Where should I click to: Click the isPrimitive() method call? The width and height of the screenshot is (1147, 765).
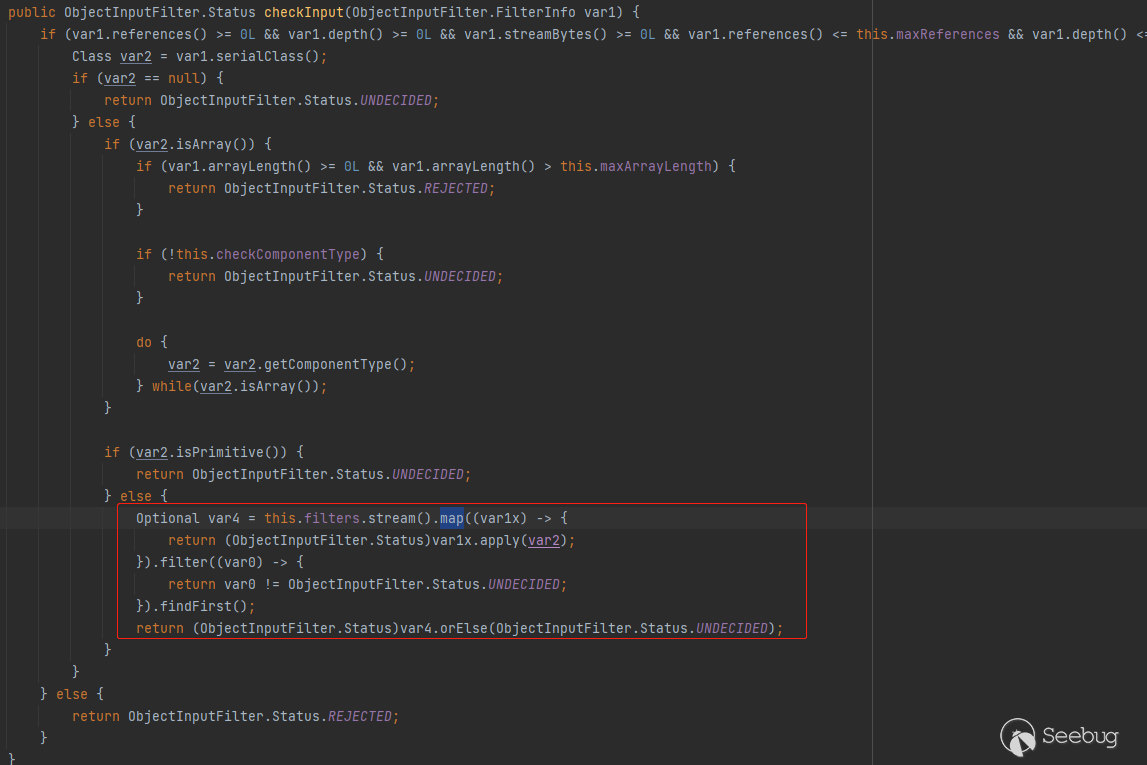point(227,452)
